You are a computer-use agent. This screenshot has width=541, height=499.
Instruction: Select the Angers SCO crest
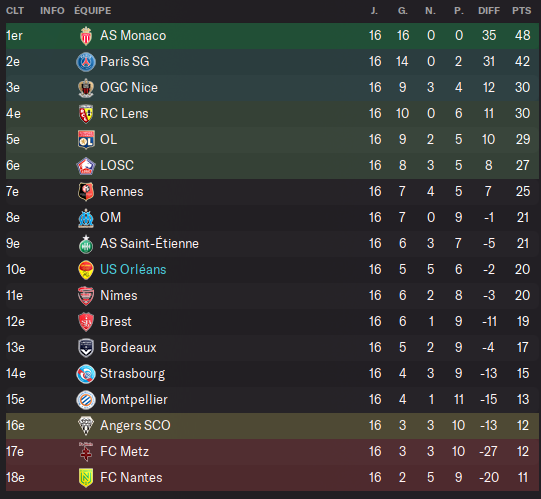[x=86, y=426]
